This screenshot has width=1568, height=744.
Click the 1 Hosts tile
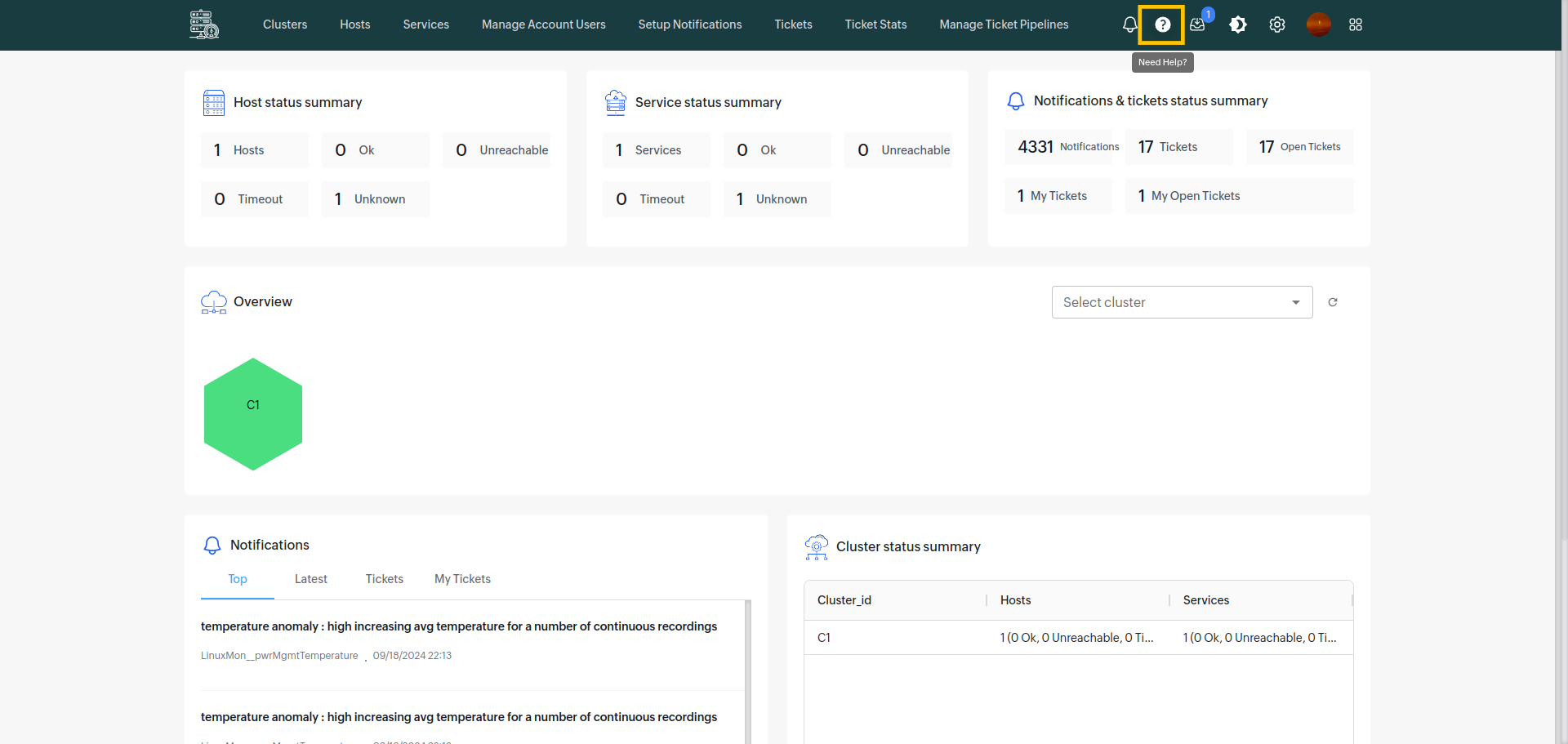pos(255,150)
